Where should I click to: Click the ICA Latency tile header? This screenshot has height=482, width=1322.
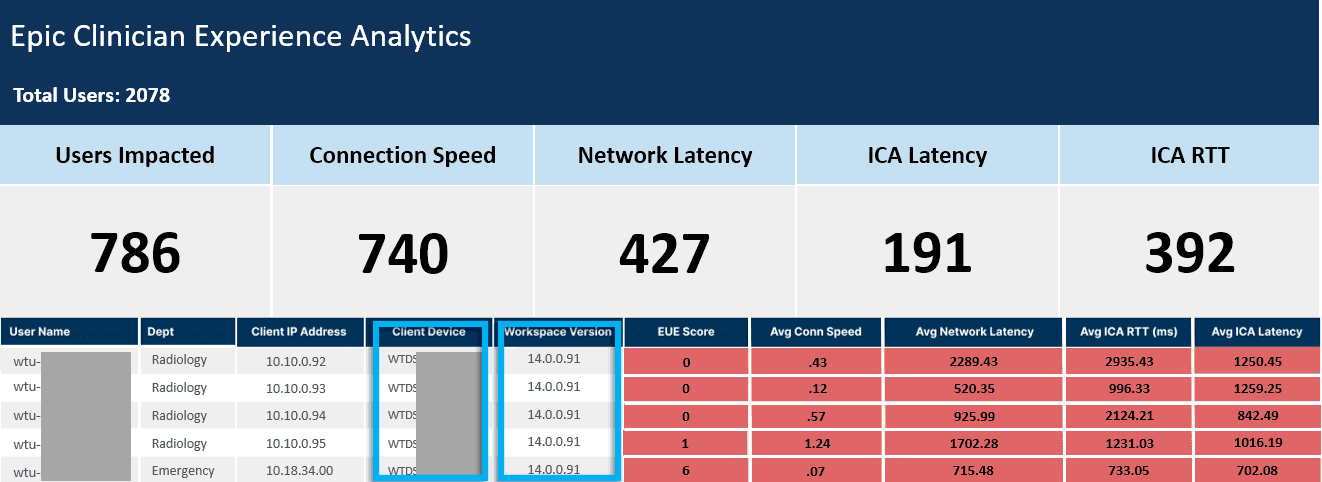click(927, 155)
